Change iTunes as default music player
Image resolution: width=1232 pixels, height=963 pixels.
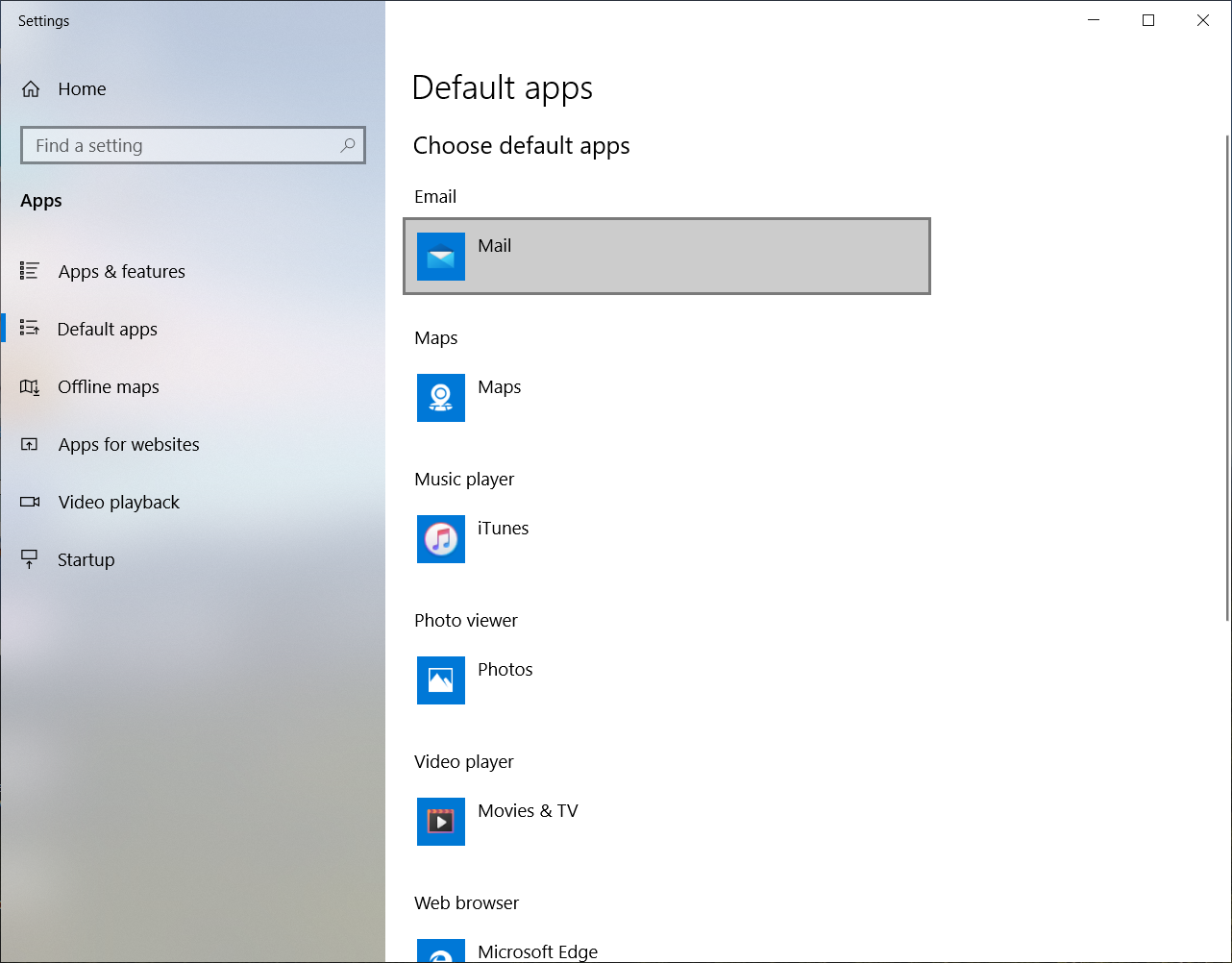pos(667,539)
